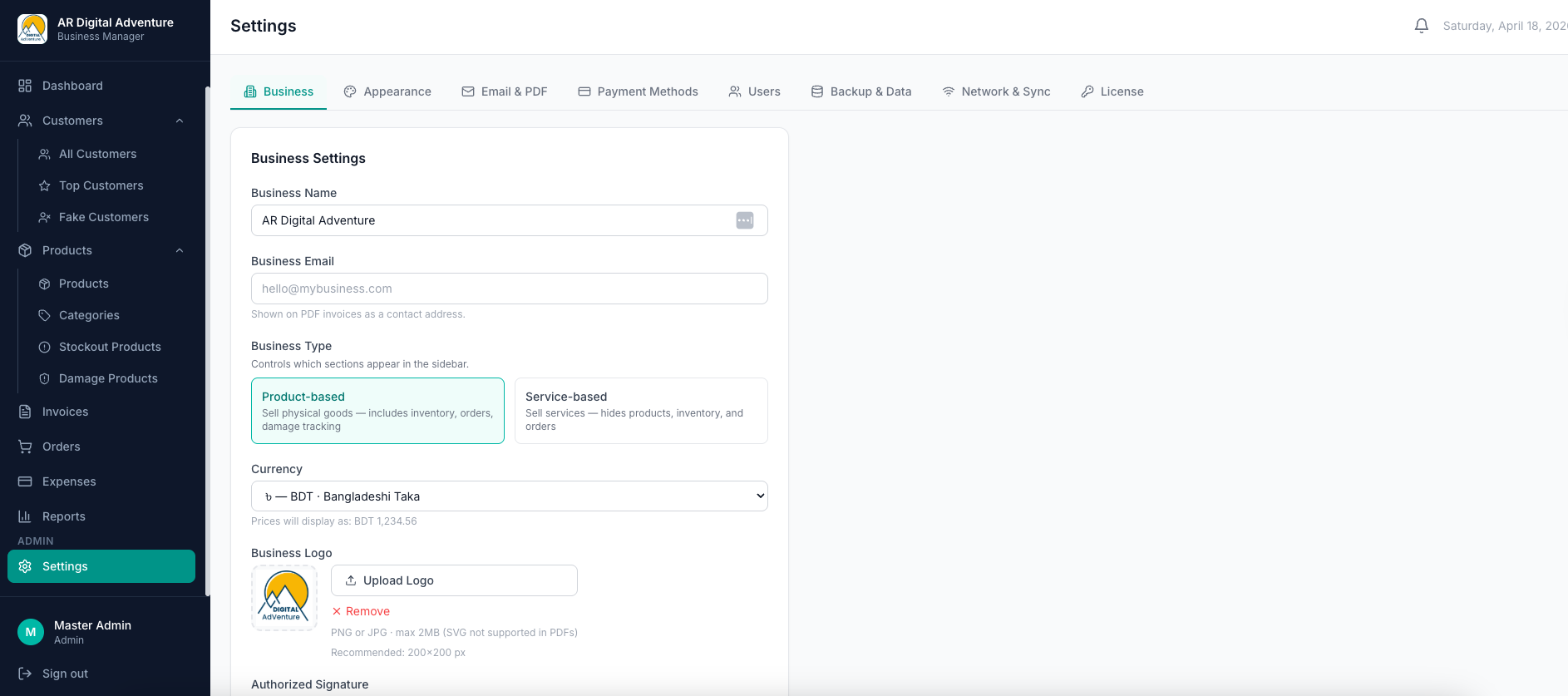
Task: Click the Products box icon in section header
Action: tap(25, 250)
